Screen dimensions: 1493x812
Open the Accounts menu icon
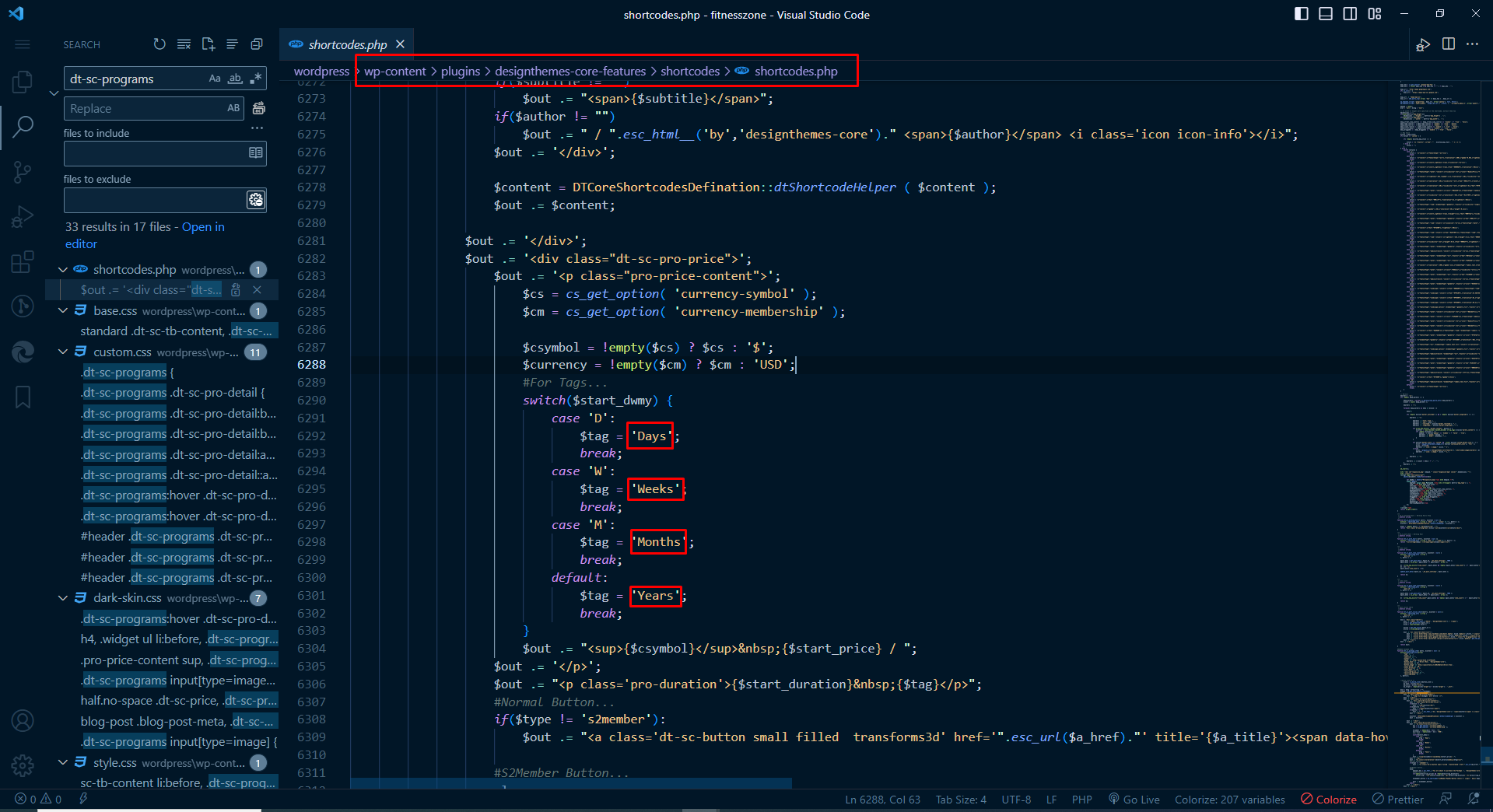[23, 721]
